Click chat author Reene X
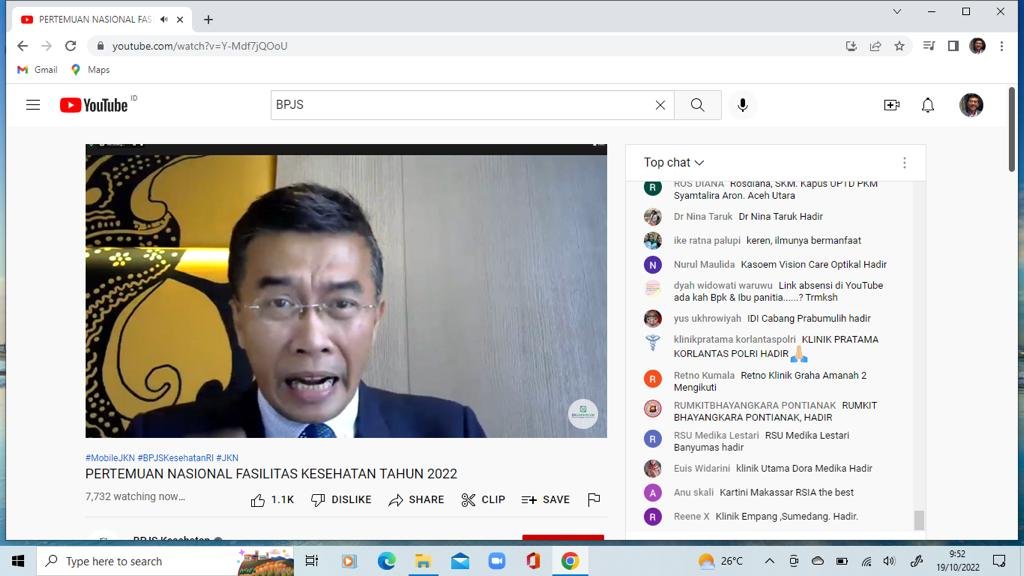Screen dimensions: 1024x576 [692, 517]
